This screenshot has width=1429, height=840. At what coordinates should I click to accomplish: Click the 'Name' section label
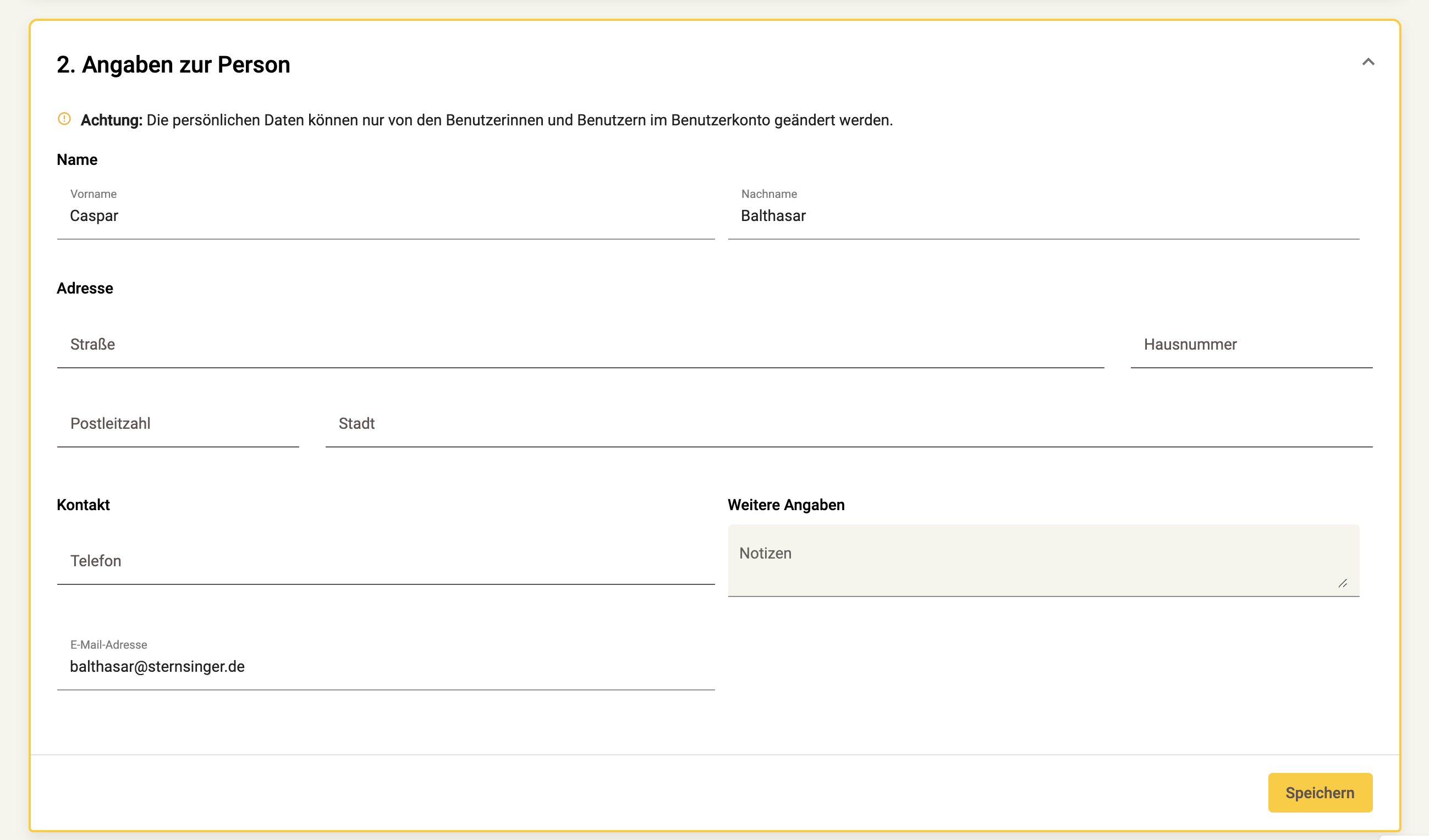tap(77, 160)
